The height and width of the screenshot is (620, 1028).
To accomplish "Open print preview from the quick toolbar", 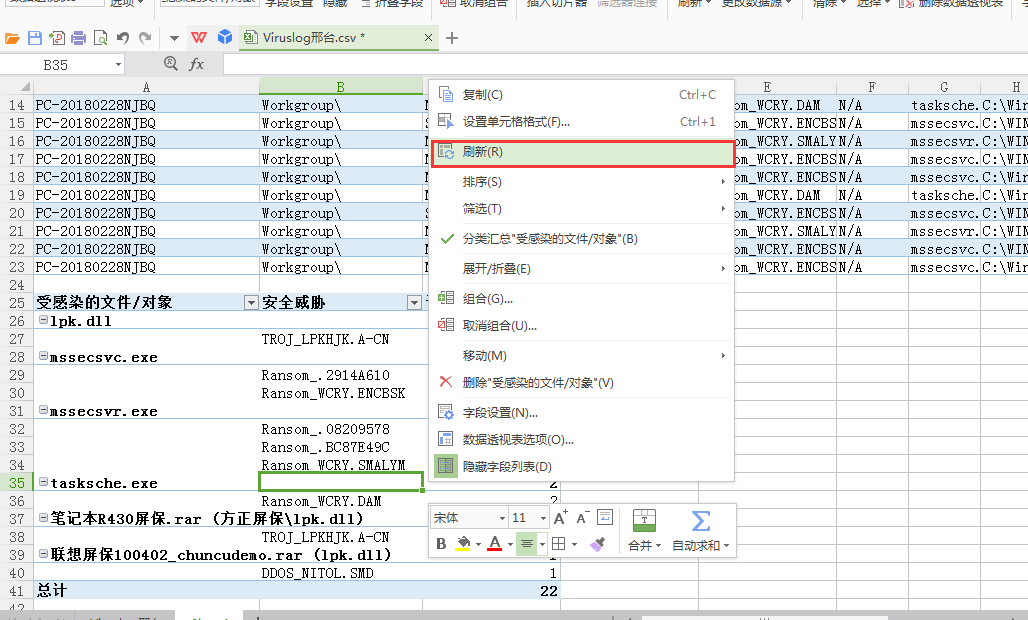I will point(100,38).
